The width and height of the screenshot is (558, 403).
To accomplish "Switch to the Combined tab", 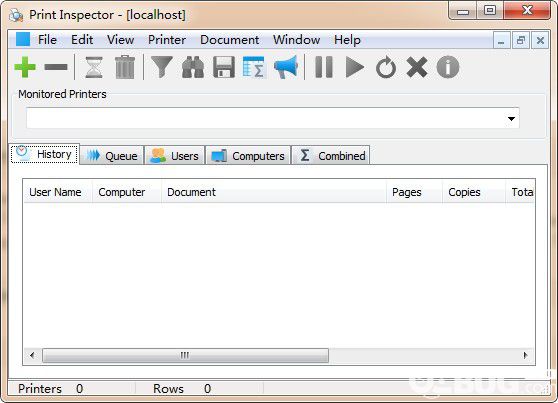I will (x=331, y=156).
